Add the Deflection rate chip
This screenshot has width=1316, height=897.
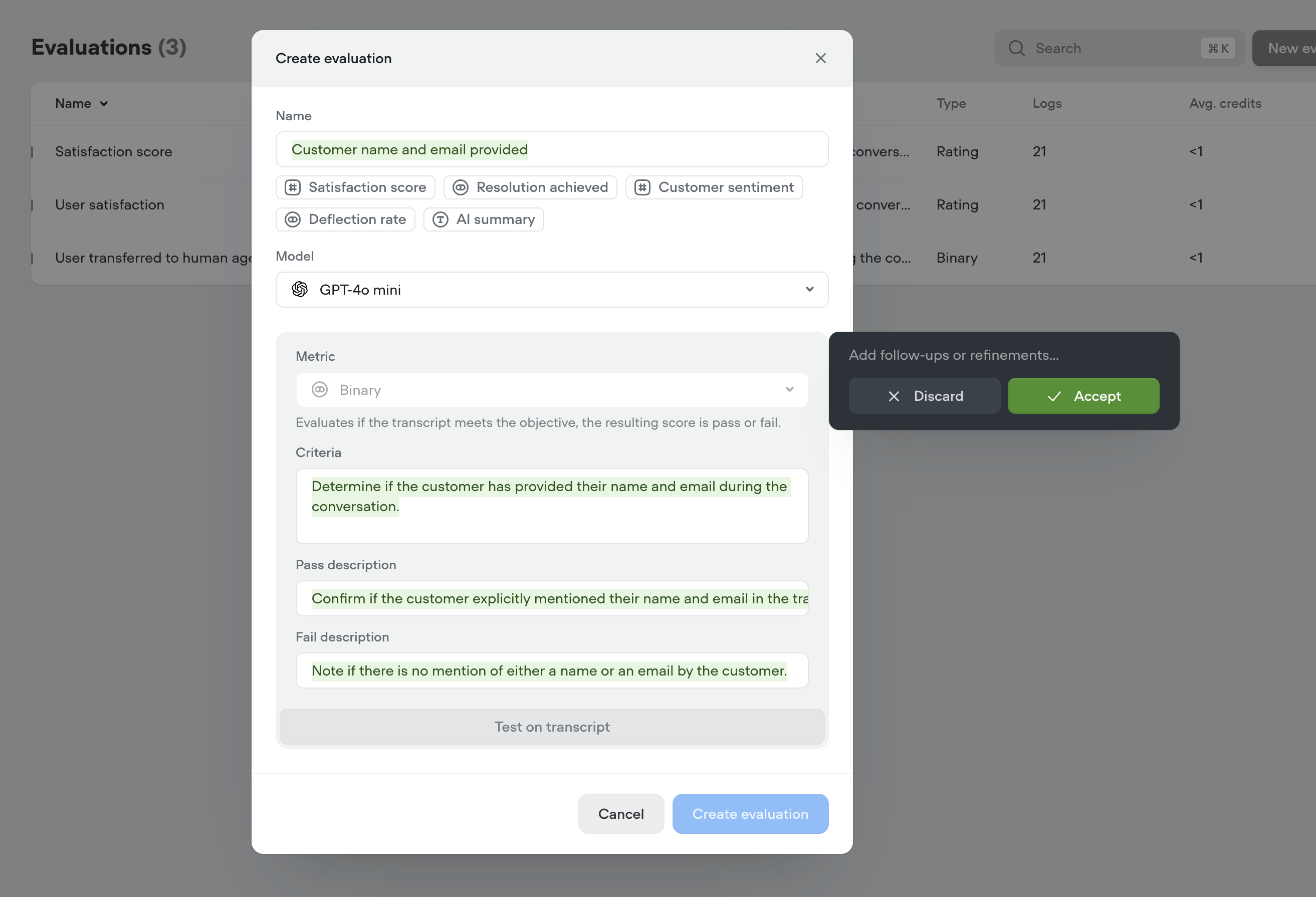click(345, 219)
